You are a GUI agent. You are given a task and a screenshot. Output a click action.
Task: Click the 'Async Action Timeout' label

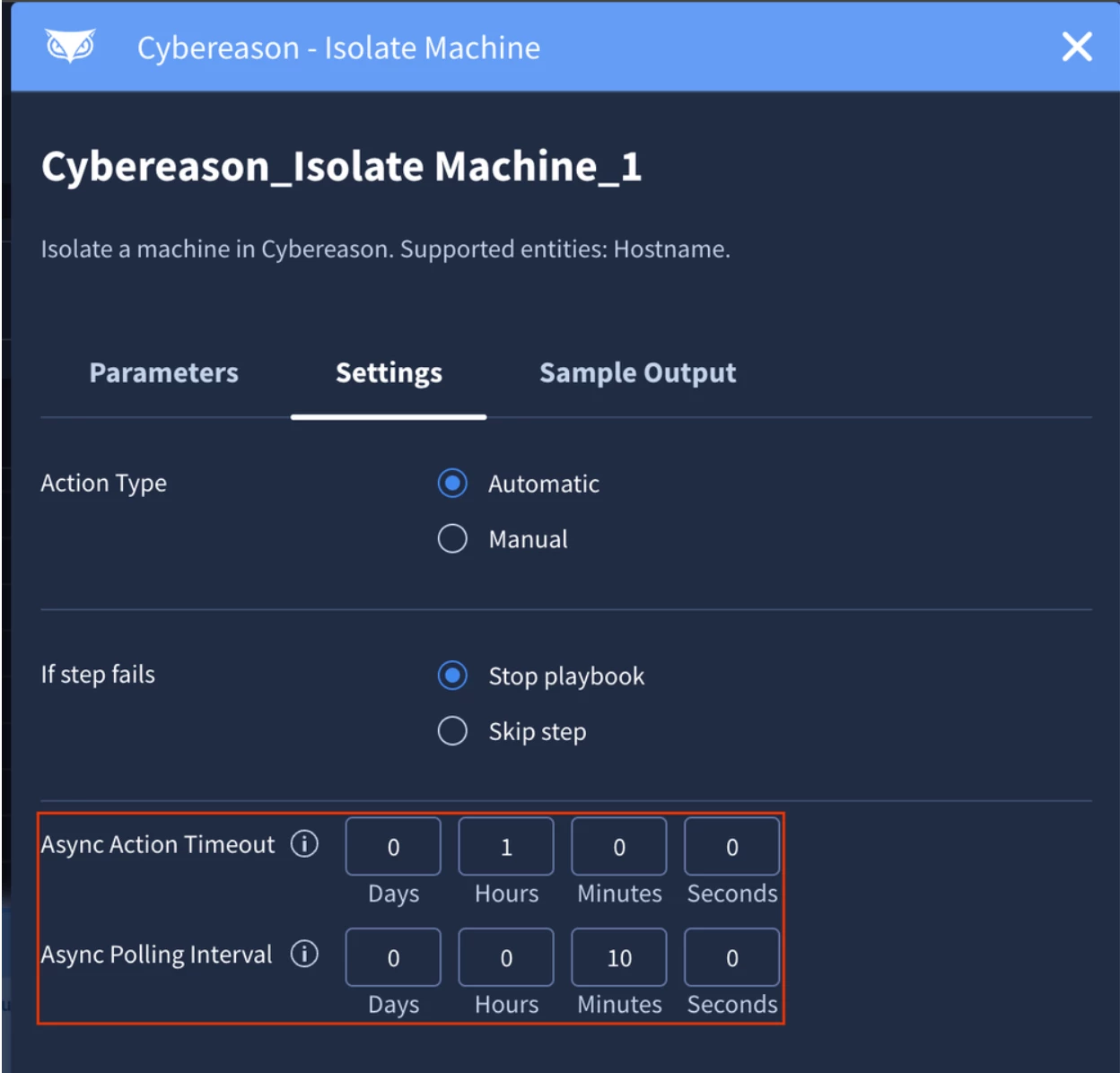(x=158, y=844)
